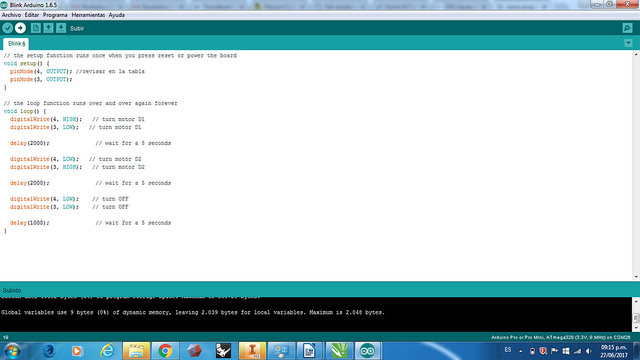Open the display settings taskbar icon
The width and height of the screenshot is (640, 360).
(x=281, y=351)
